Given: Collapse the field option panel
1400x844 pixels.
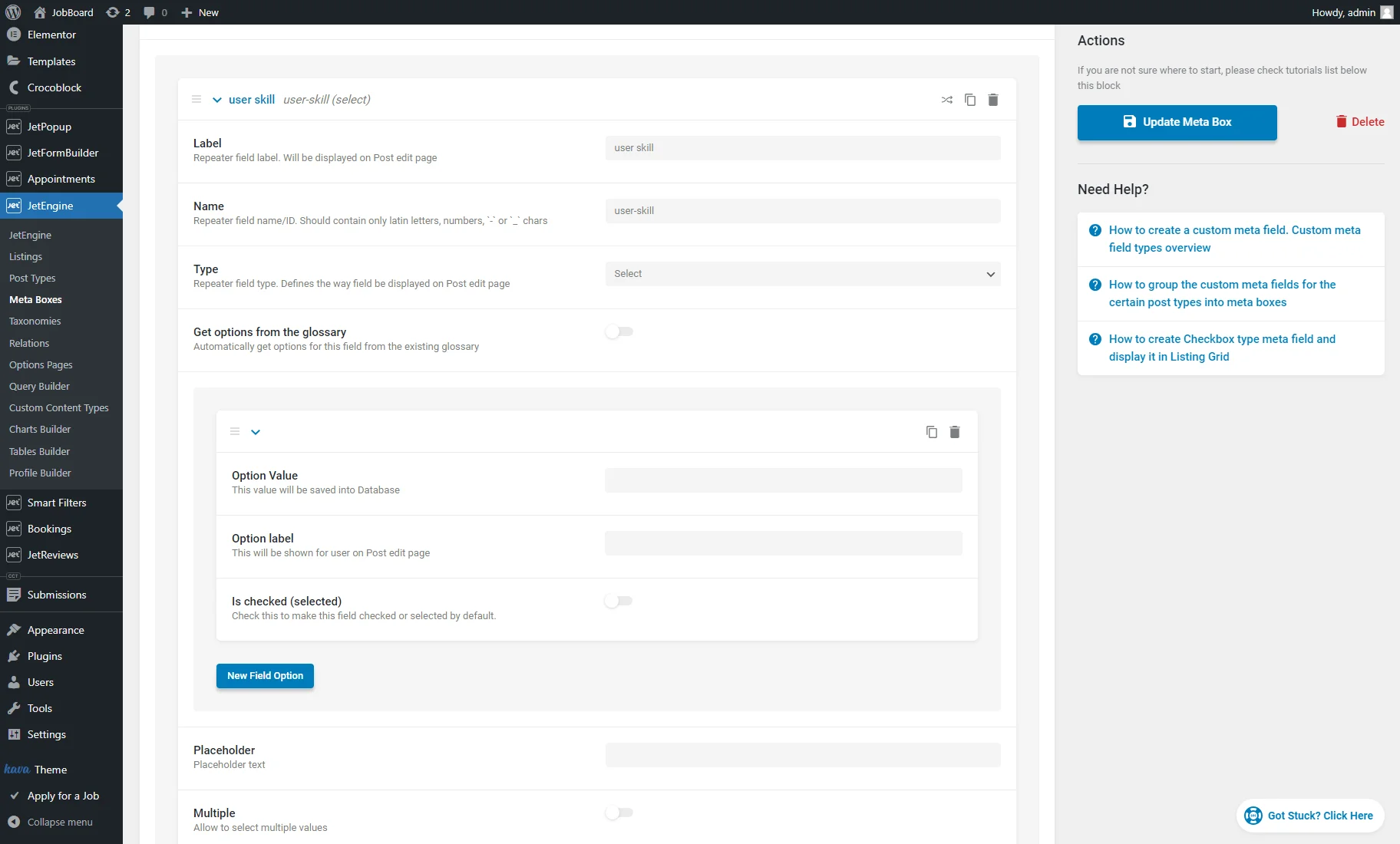Looking at the screenshot, I should 256,432.
